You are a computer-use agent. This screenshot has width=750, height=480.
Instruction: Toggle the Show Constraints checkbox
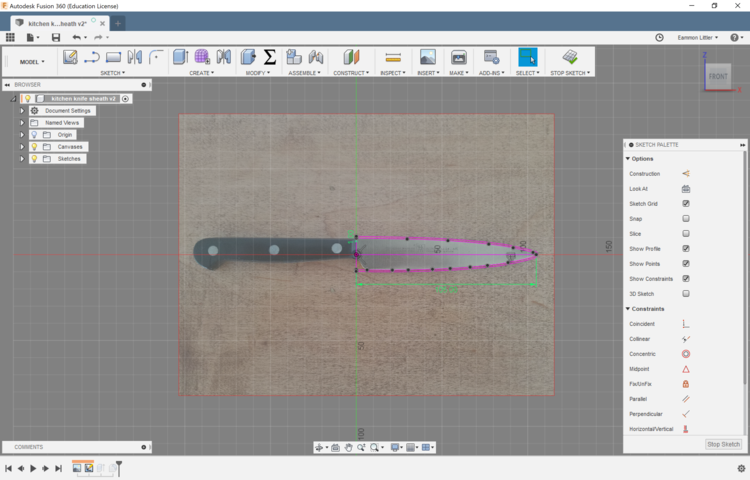click(x=686, y=279)
